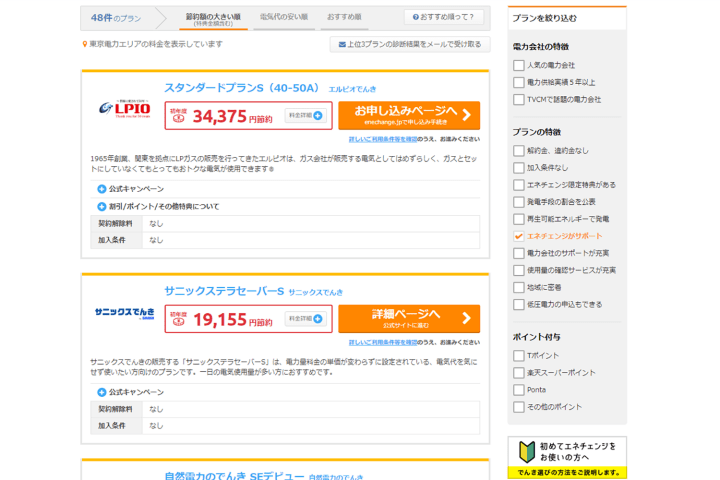The width and height of the screenshot is (720, 480).
Task: Open the スタンダードプランS（40-50A） plan title
Action: point(242,88)
